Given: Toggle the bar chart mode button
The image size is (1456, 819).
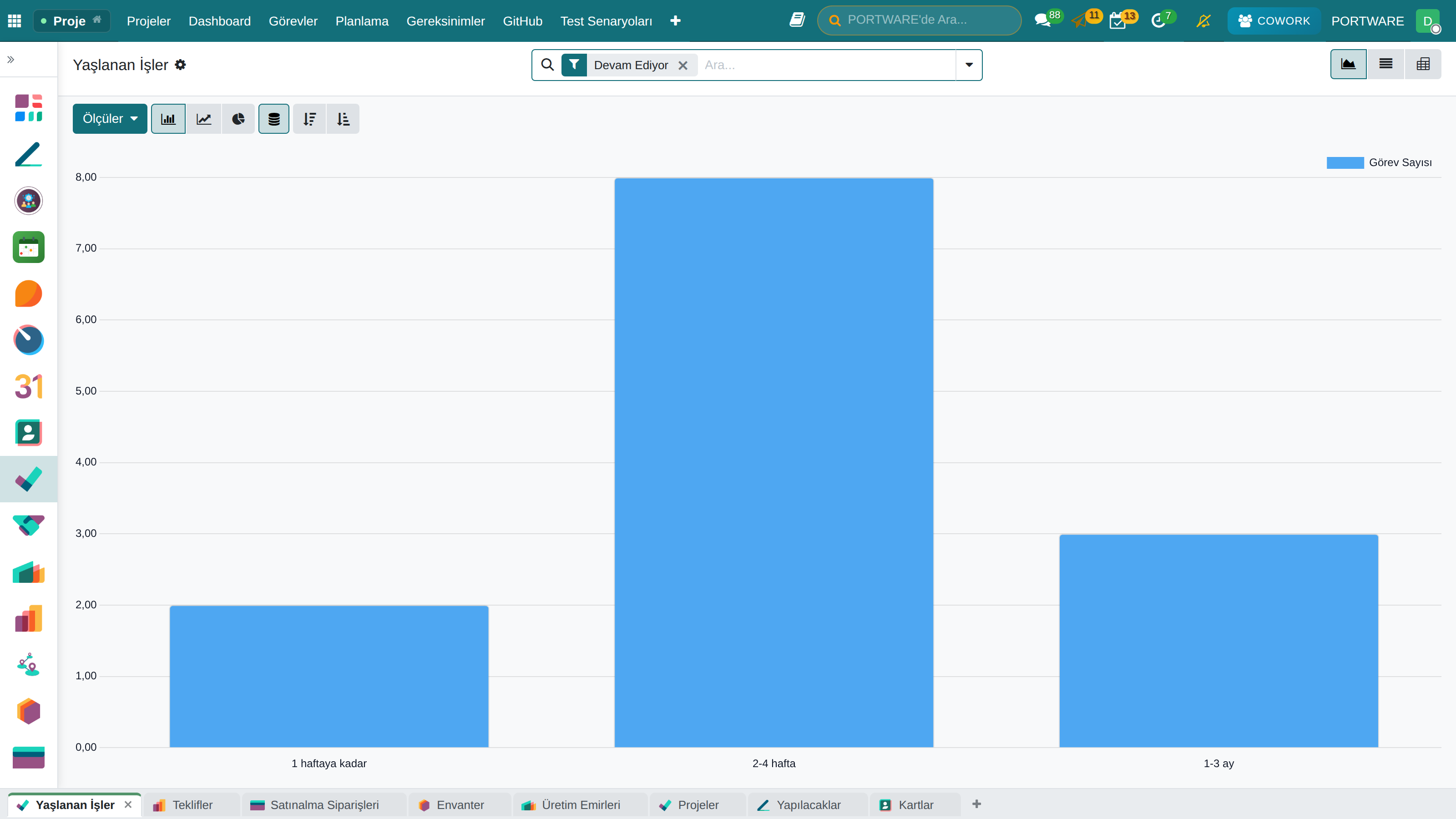Looking at the screenshot, I should coord(168,119).
